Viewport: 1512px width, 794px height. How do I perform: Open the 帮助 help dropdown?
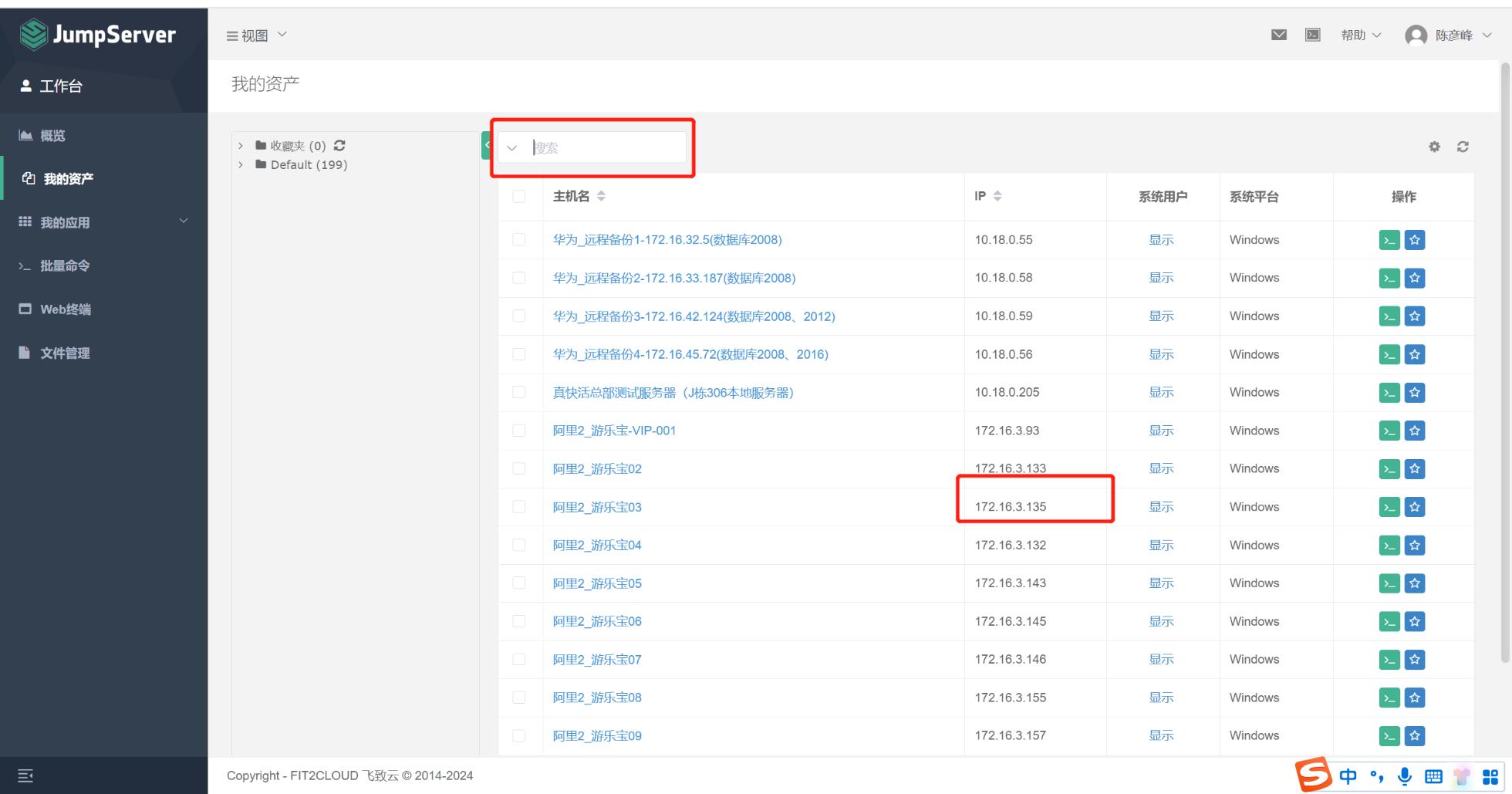pyautogui.click(x=1361, y=35)
